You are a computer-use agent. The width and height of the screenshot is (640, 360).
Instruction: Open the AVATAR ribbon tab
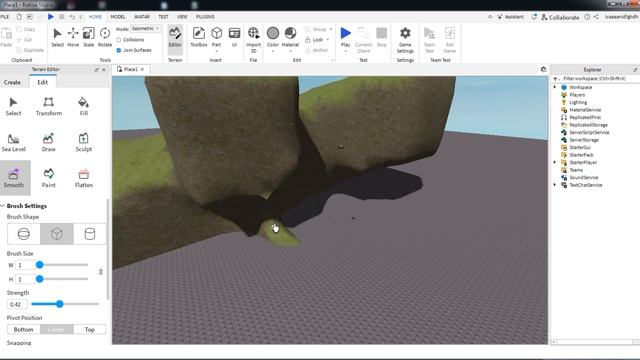pos(142,17)
